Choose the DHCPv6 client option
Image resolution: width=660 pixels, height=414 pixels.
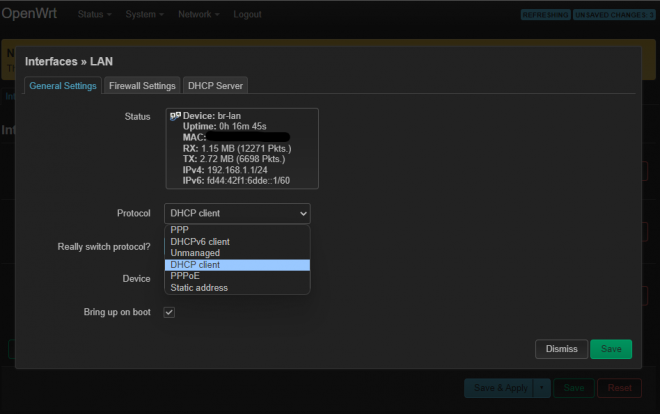click(200, 241)
